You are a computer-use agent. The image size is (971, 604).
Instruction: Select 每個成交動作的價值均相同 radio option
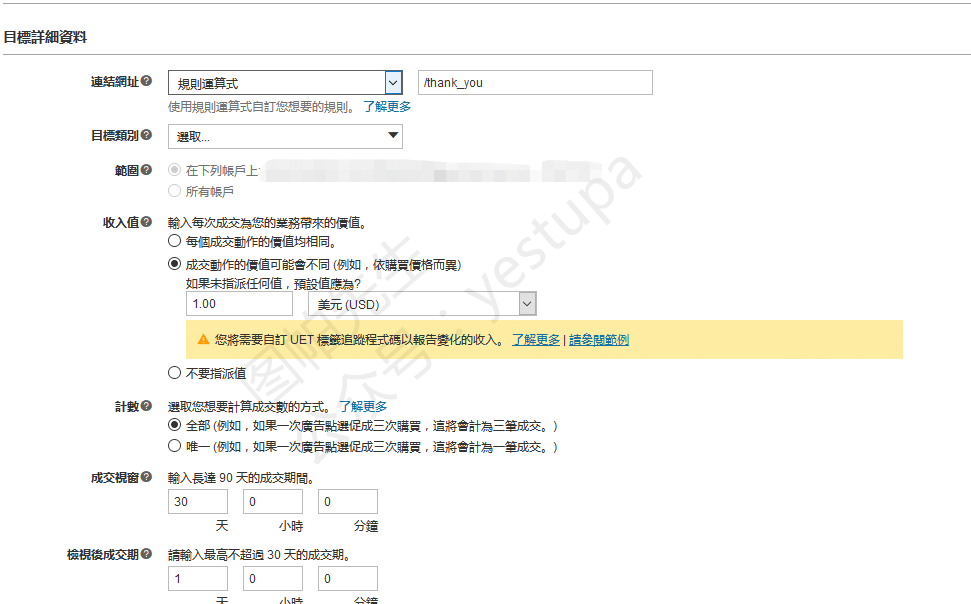(175, 240)
